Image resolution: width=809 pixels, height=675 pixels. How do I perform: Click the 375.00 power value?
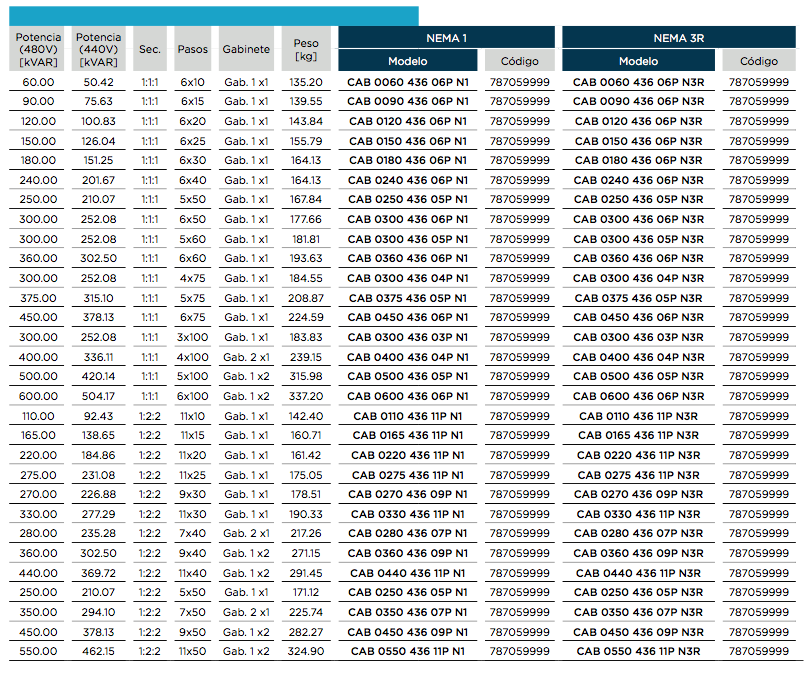[38, 298]
